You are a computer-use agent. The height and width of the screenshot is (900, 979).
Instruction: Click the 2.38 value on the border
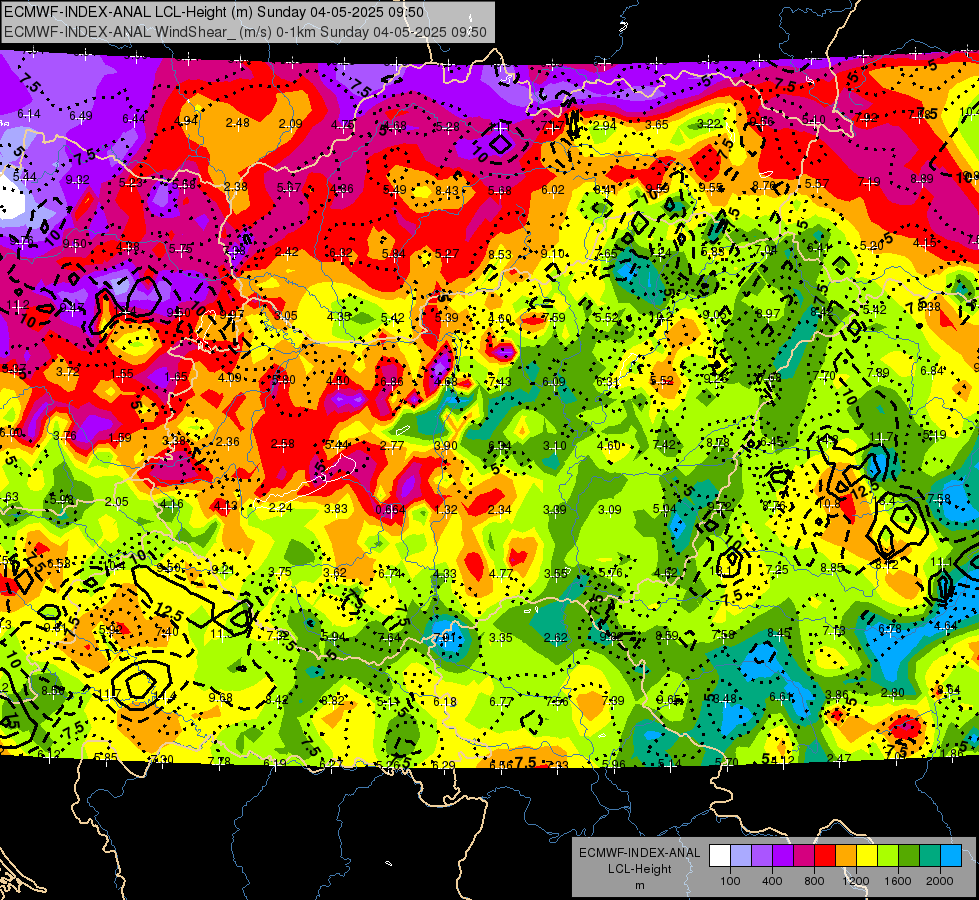[x=235, y=187]
